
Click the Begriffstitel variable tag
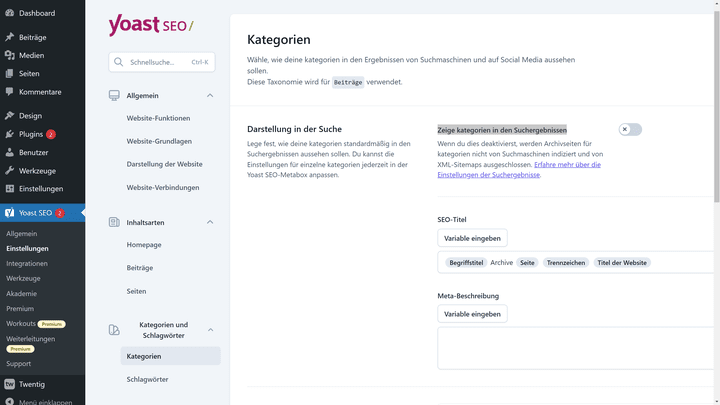[466, 263]
